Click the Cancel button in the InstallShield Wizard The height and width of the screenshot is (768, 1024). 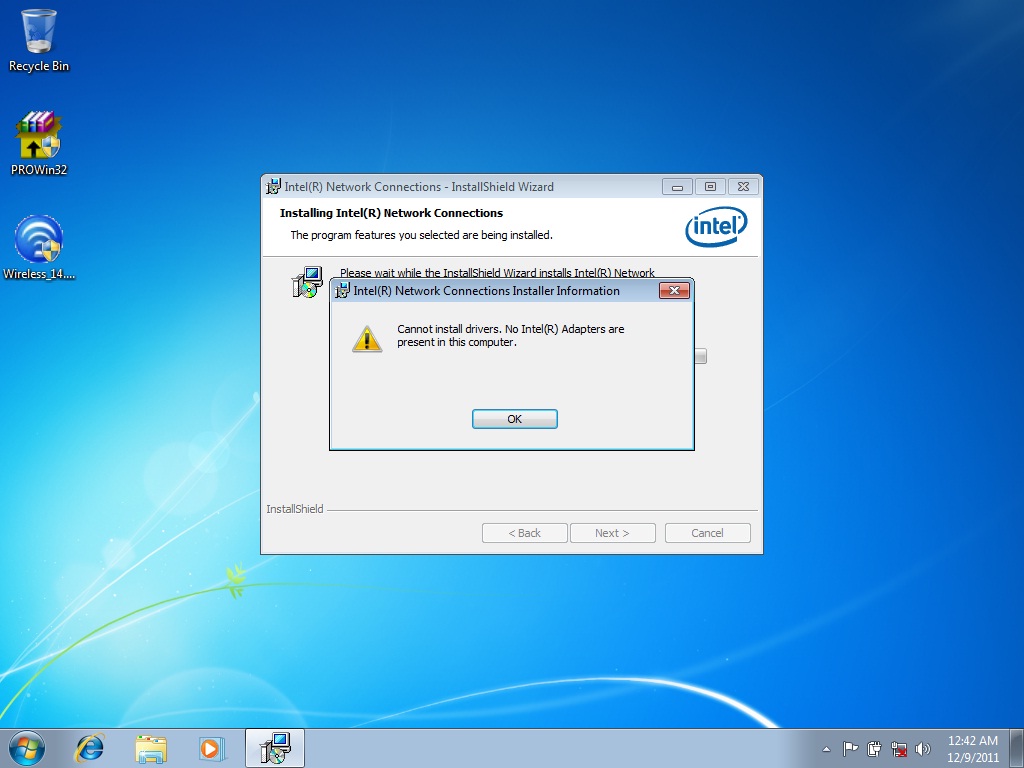click(x=707, y=533)
